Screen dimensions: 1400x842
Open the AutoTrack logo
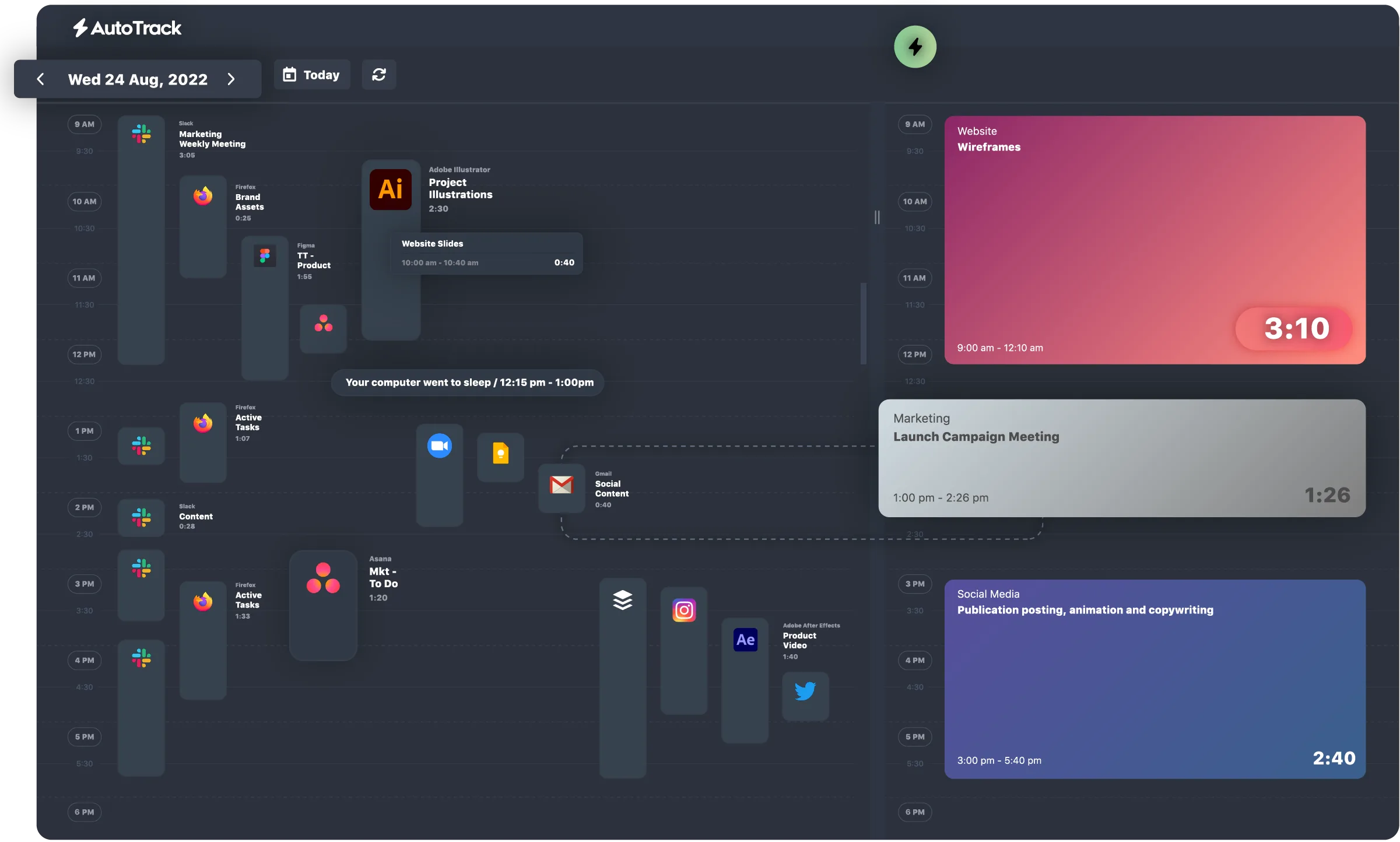(x=127, y=27)
